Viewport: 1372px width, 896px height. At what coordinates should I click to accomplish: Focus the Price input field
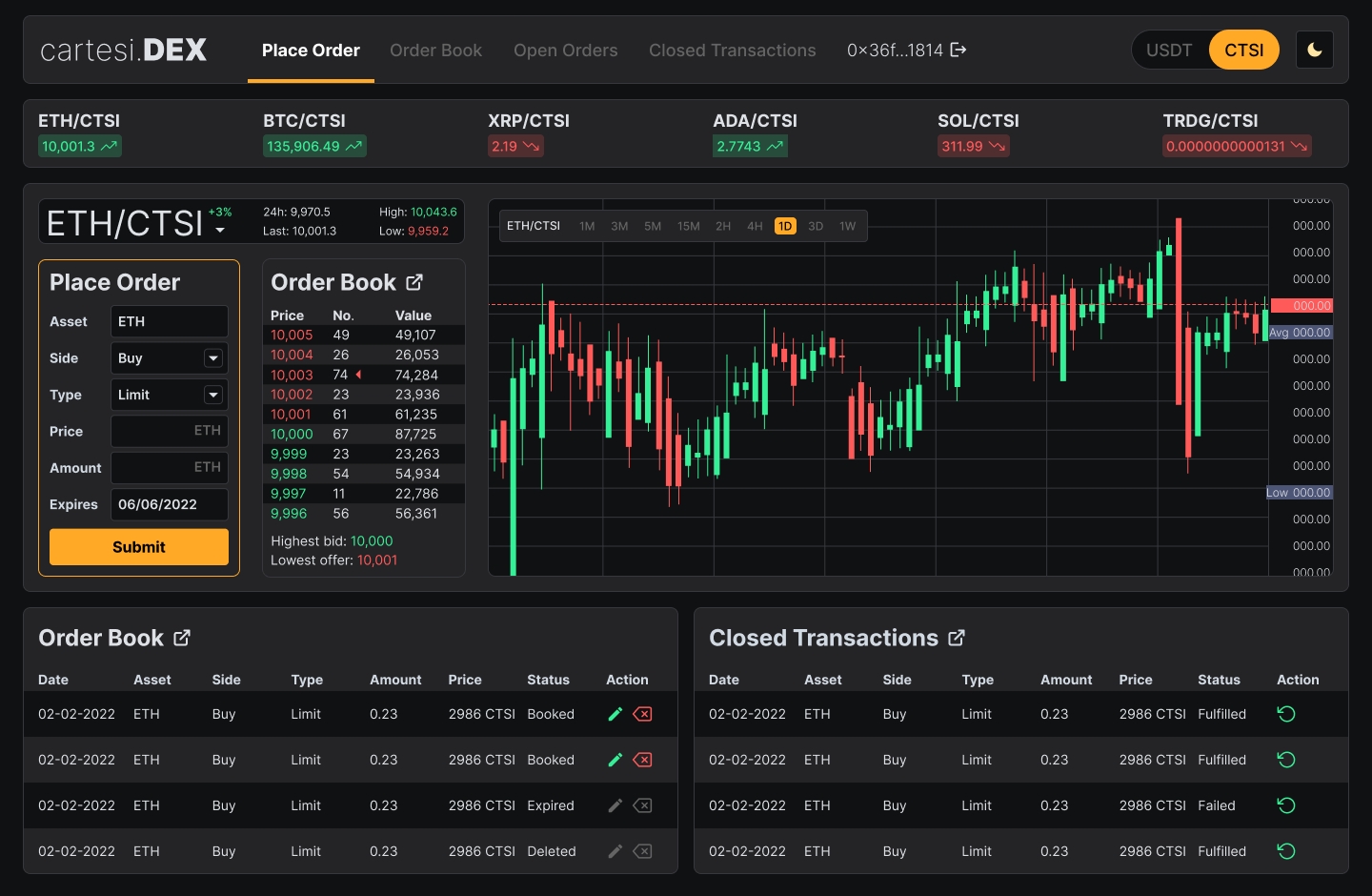coord(169,431)
